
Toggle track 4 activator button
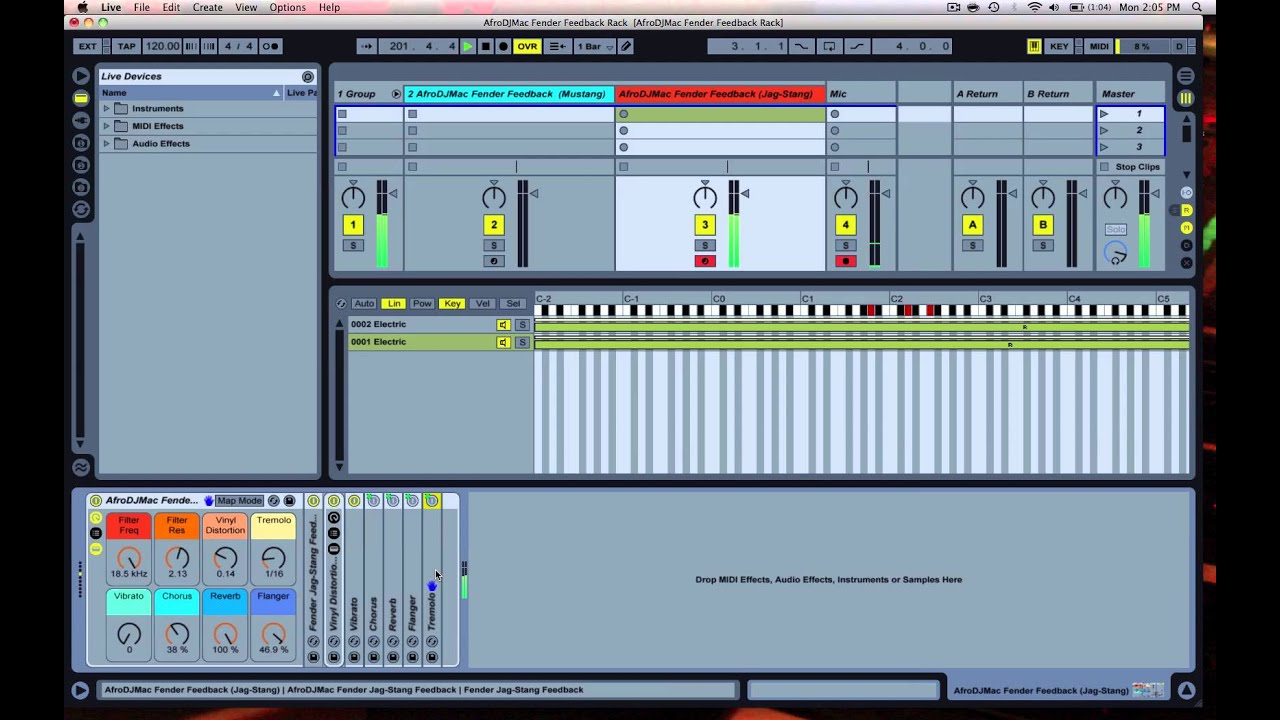[846, 225]
